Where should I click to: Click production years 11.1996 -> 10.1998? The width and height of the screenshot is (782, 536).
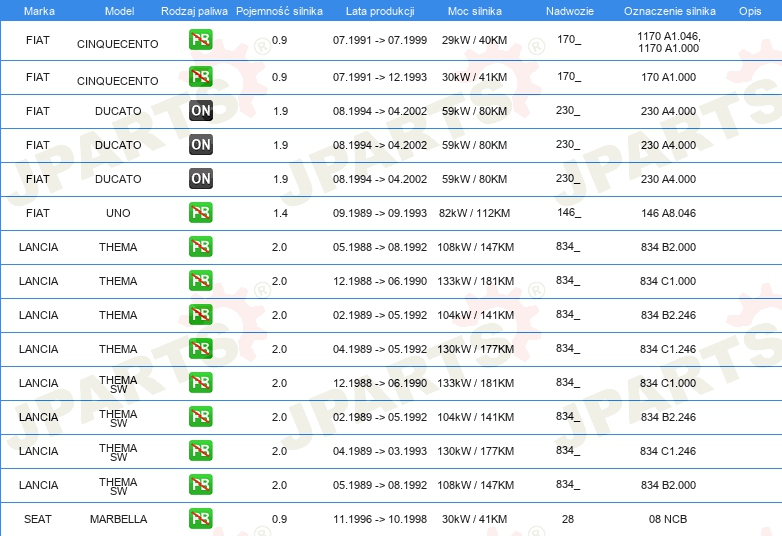pyautogui.click(x=380, y=520)
